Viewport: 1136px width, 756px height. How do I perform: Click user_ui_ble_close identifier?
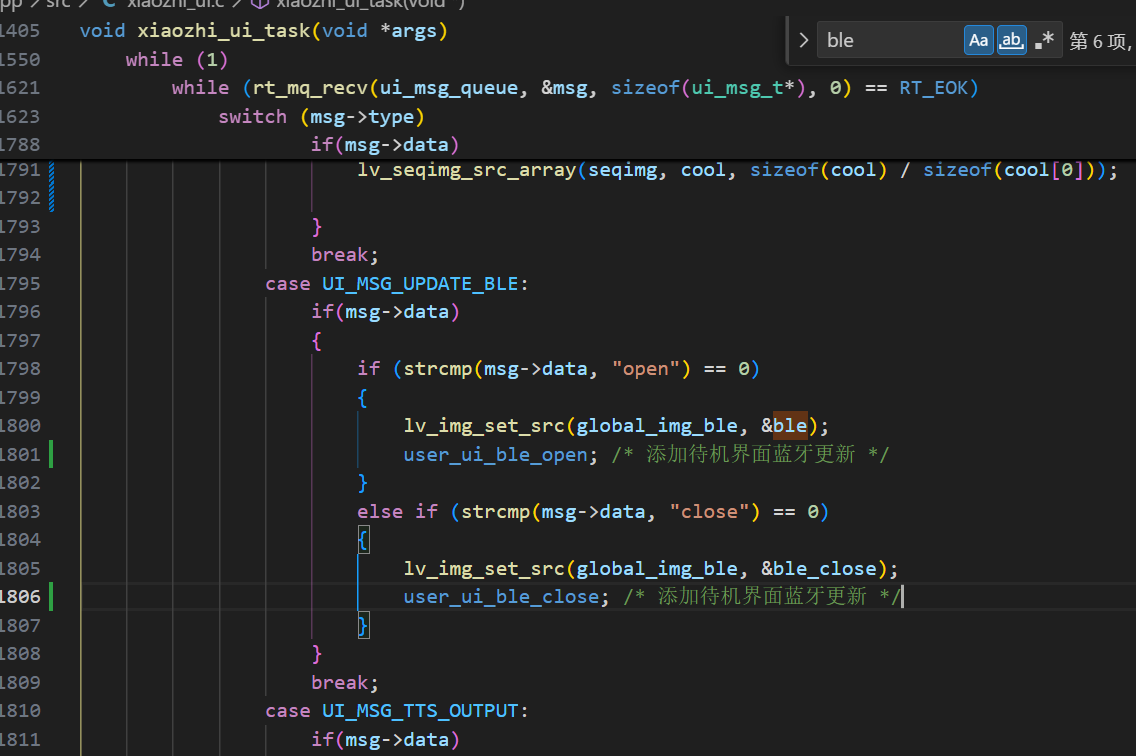pyautogui.click(x=501, y=597)
